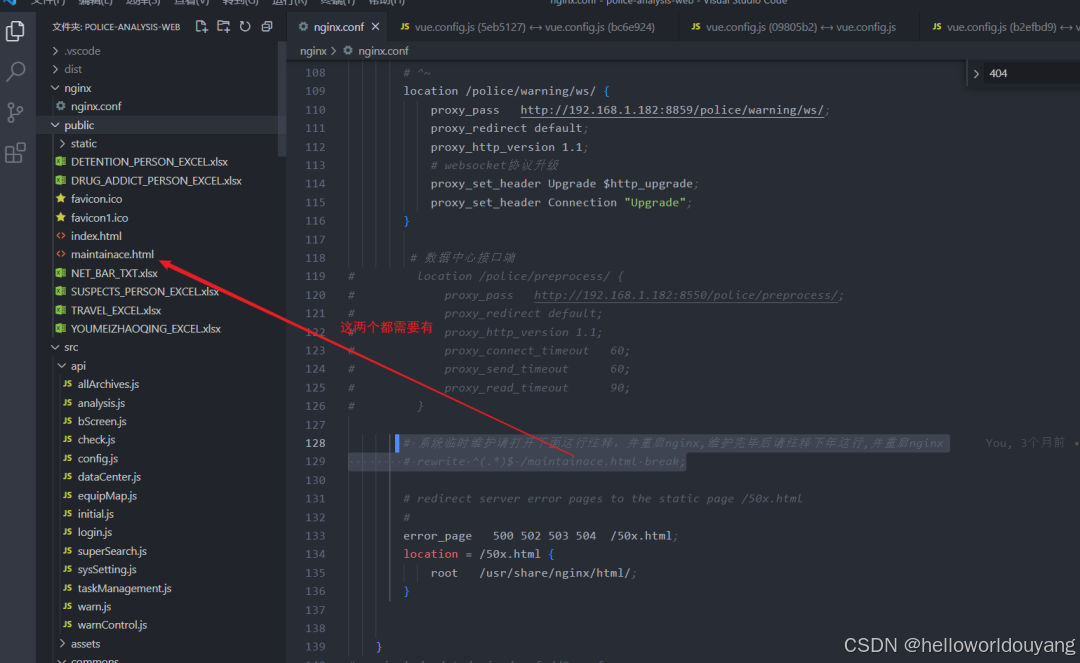
Task: Open vue.config.js (b2efbd9) diff tab
Action: click(x=1001, y=27)
